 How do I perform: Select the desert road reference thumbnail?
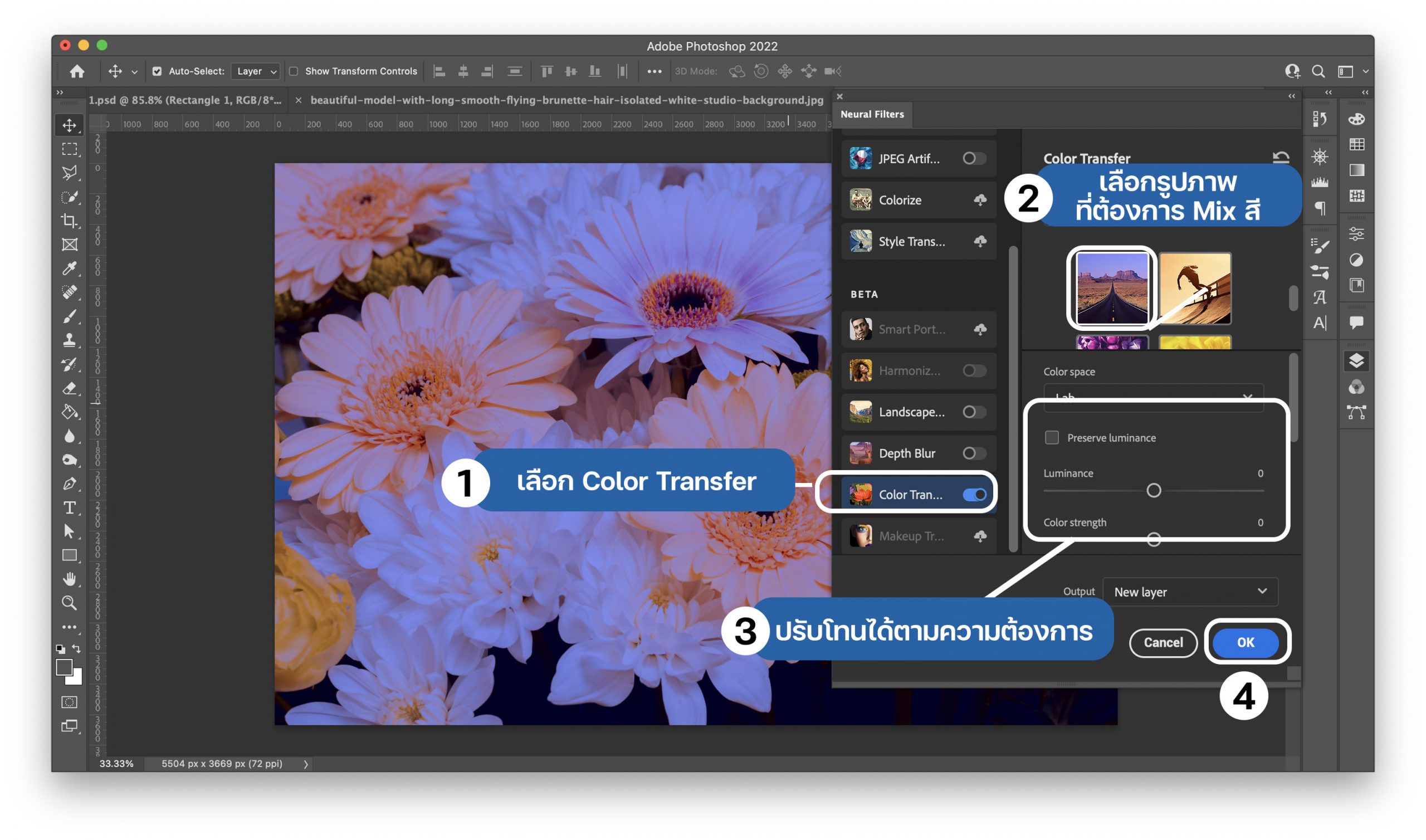[x=1112, y=288]
